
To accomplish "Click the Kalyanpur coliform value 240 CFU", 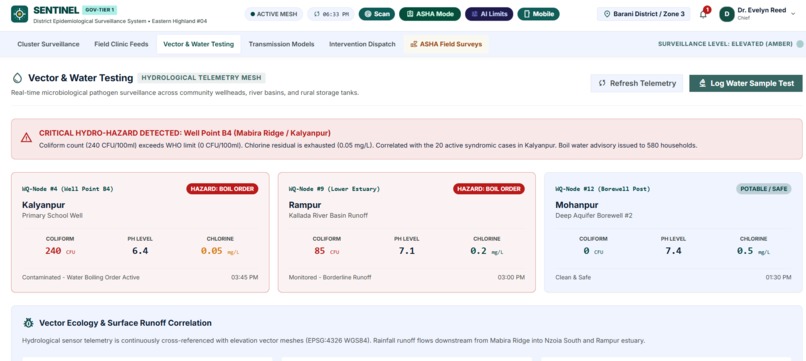I will [x=60, y=251].
